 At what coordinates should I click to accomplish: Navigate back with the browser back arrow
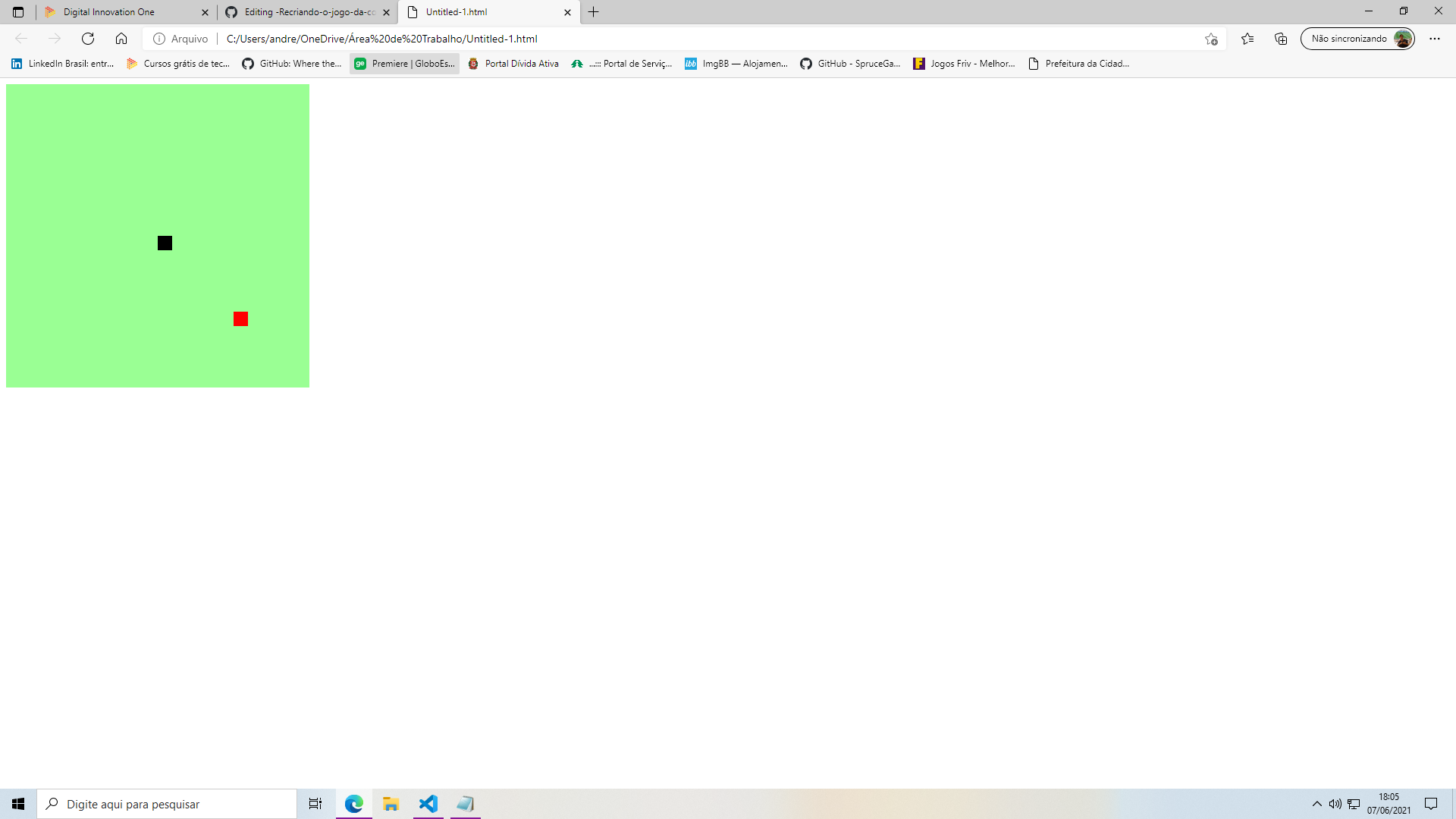(22, 39)
